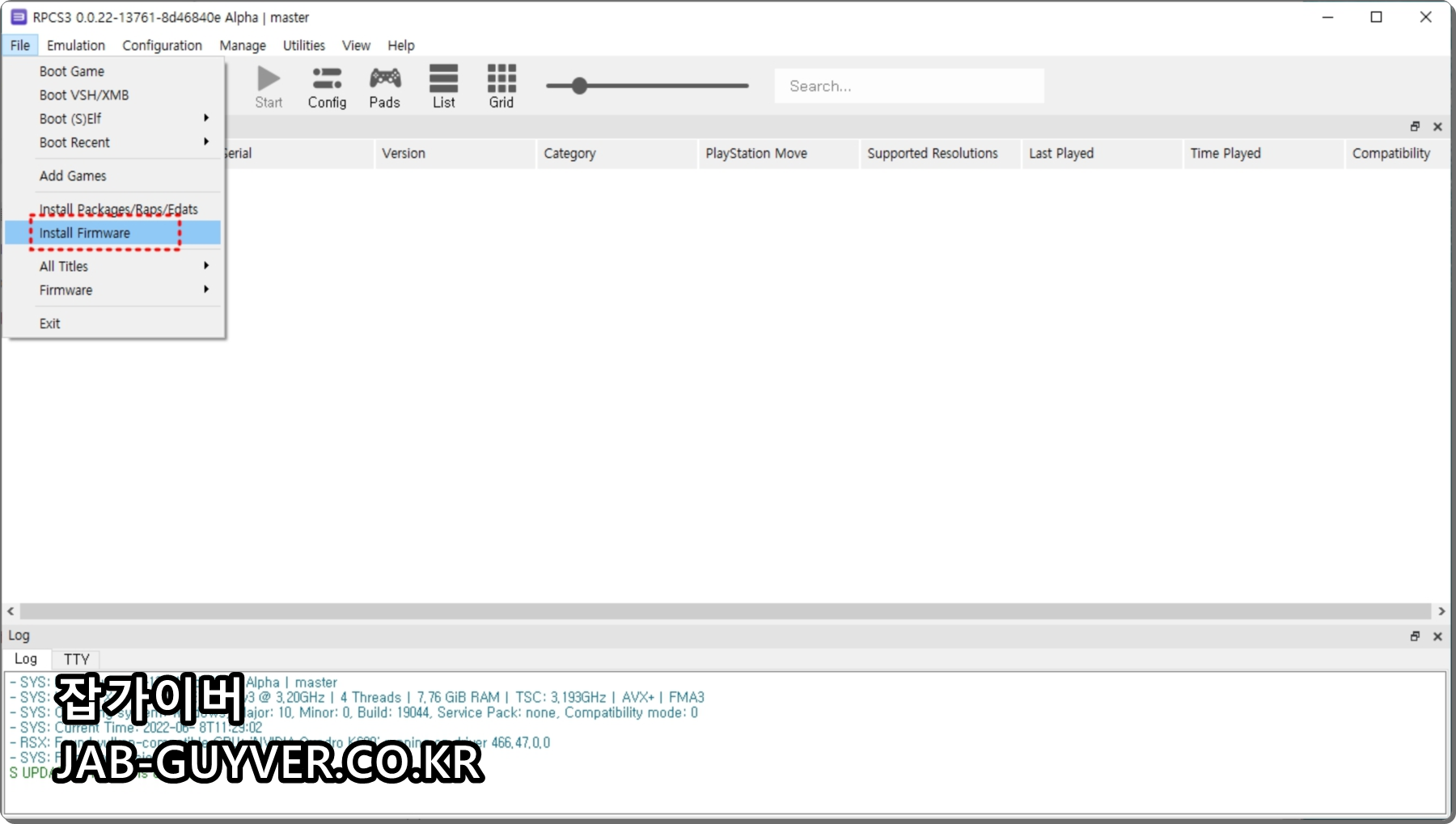The height and width of the screenshot is (824, 1456).
Task: Click the RPCS3 app icon in title bar
Action: [x=18, y=17]
